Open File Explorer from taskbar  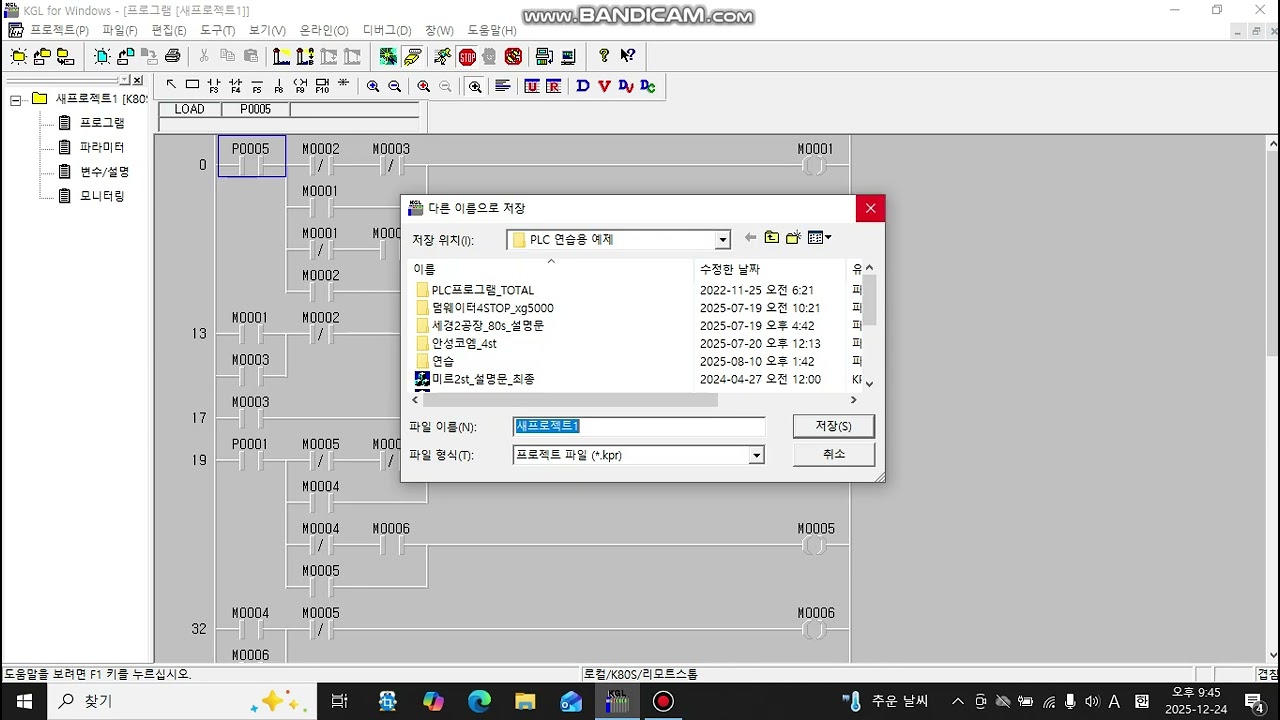point(525,701)
